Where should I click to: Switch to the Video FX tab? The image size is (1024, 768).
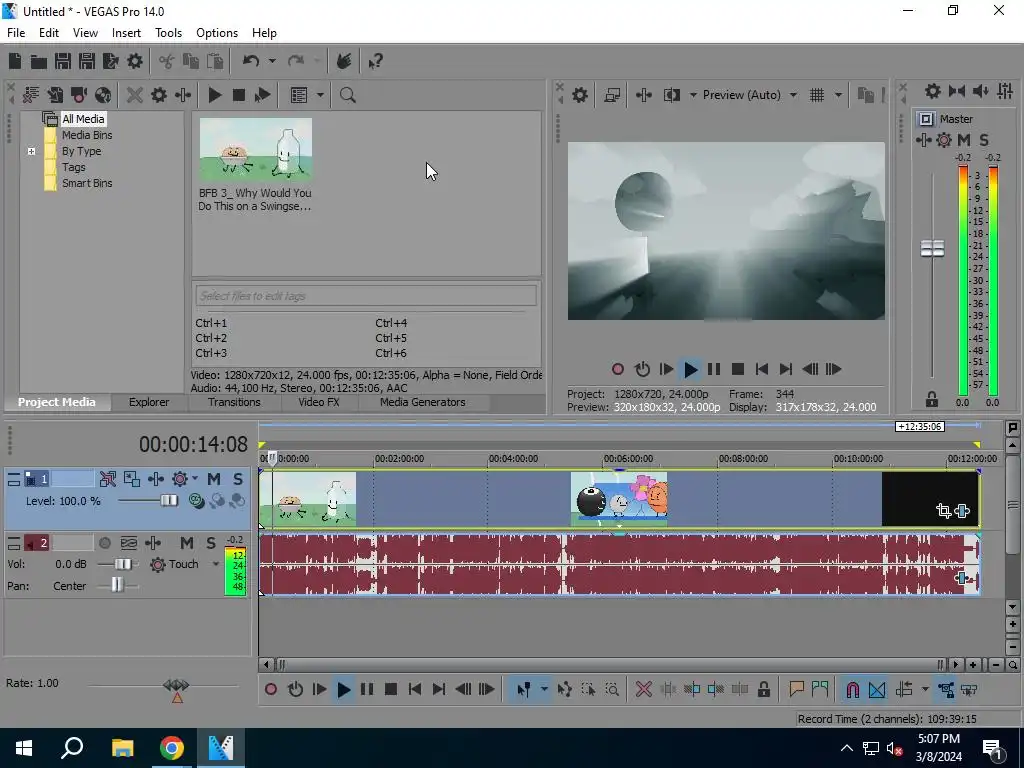[319, 402]
